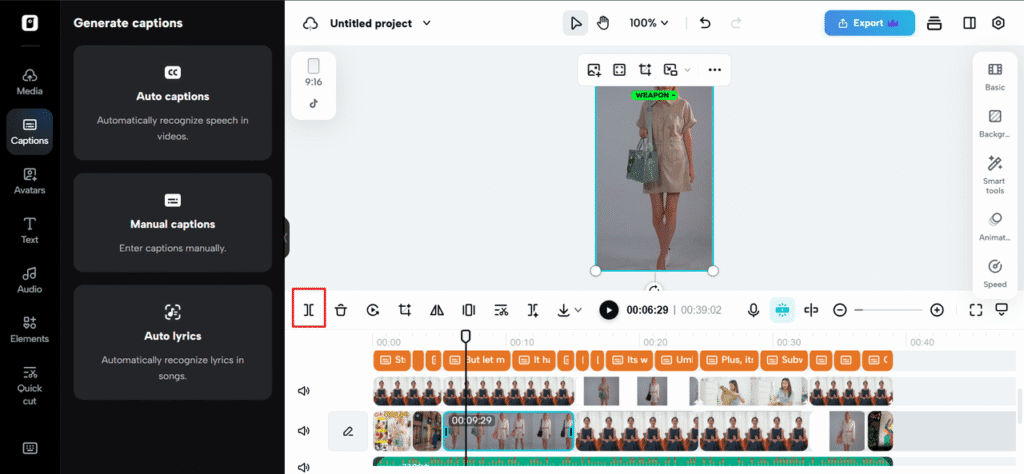Mute the main video track
Viewport: 1024px width, 474px height.
(304, 431)
